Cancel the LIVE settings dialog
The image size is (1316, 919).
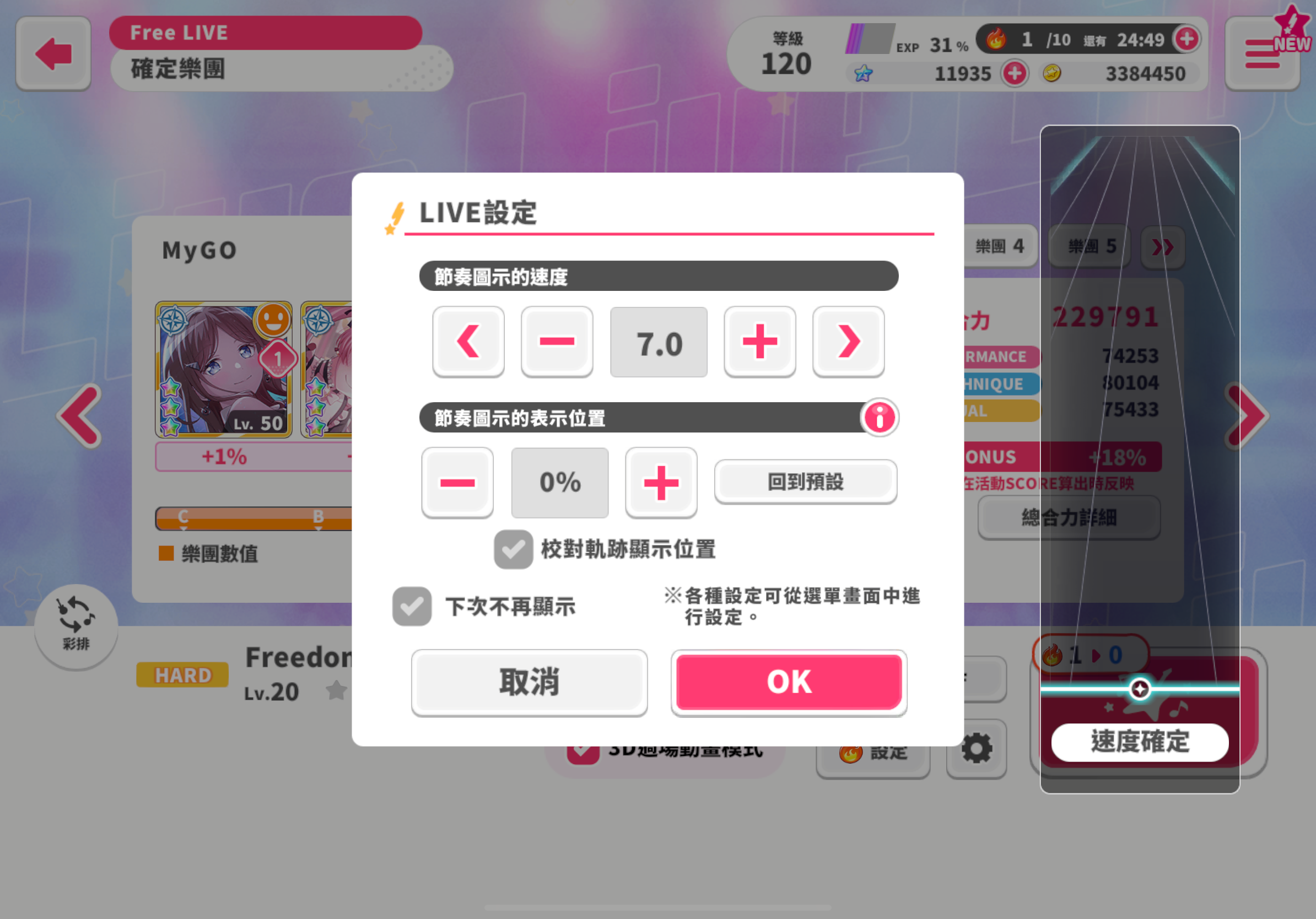530,682
